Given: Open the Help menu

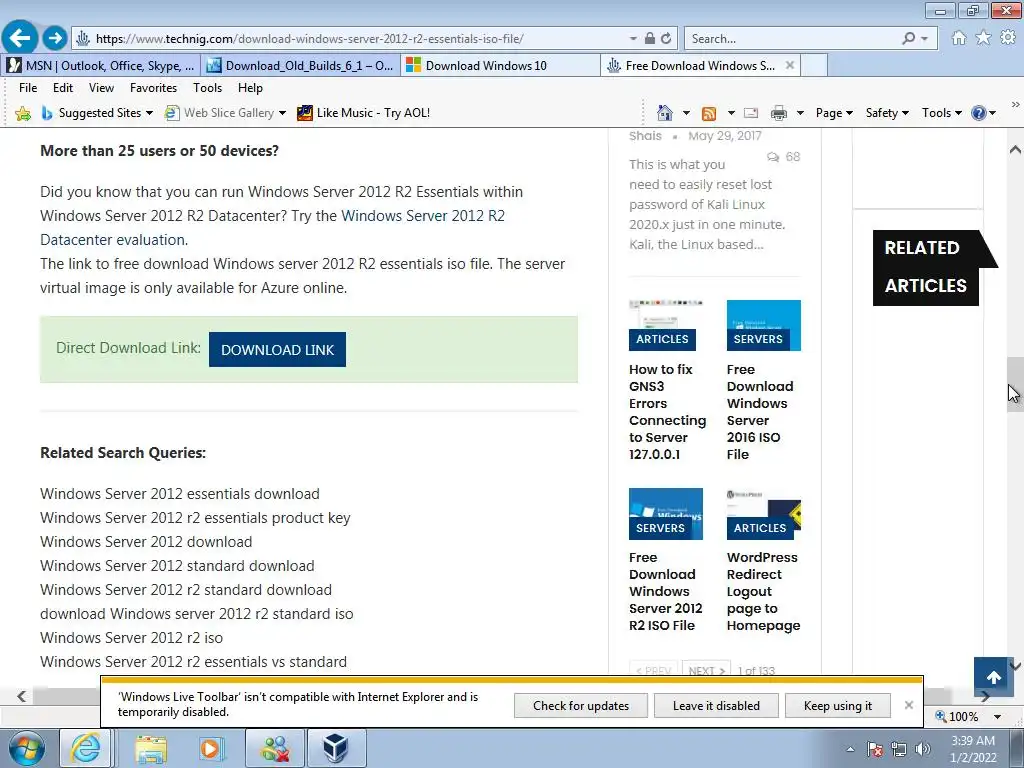Looking at the screenshot, I should click(x=250, y=88).
